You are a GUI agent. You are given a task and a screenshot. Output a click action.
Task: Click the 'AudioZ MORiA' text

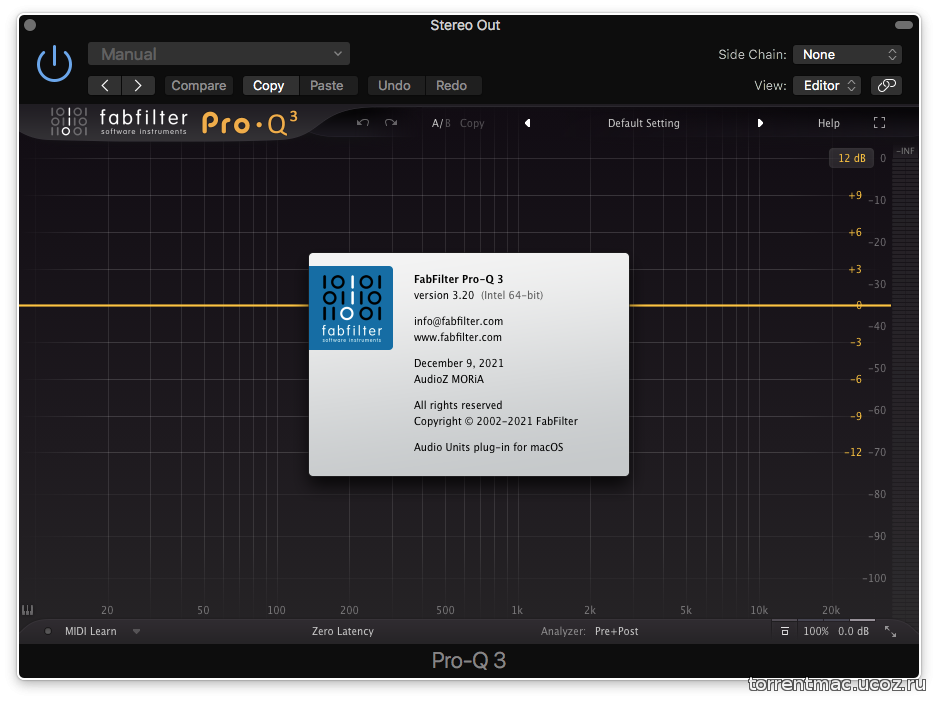[x=449, y=379]
